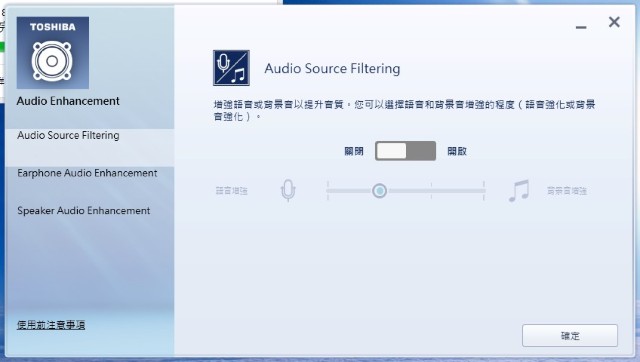This screenshot has height=362, width=640.
Task: Click the Audio Enhancement title under the logo
Action: [x=68, y=101]
